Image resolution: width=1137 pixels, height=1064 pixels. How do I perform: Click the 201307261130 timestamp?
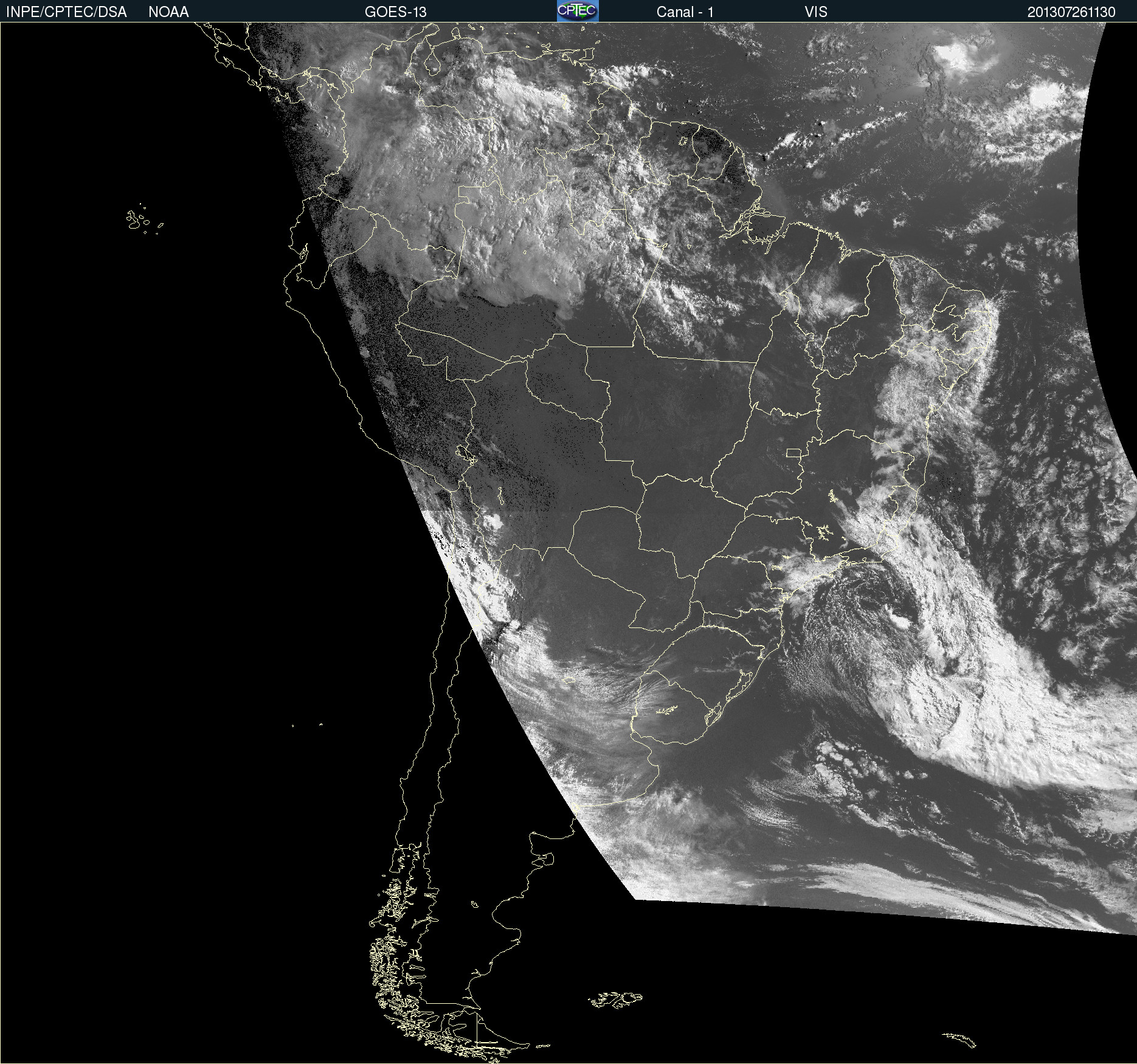click(1071, 12)
